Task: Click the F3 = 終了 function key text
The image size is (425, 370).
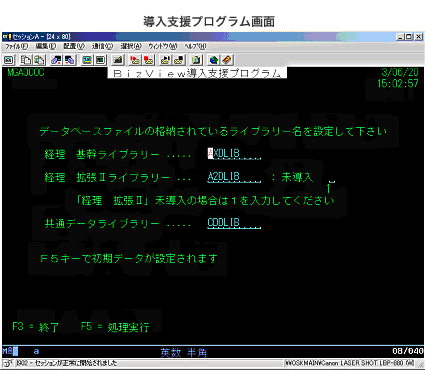Action: click(x=35, y=327)
